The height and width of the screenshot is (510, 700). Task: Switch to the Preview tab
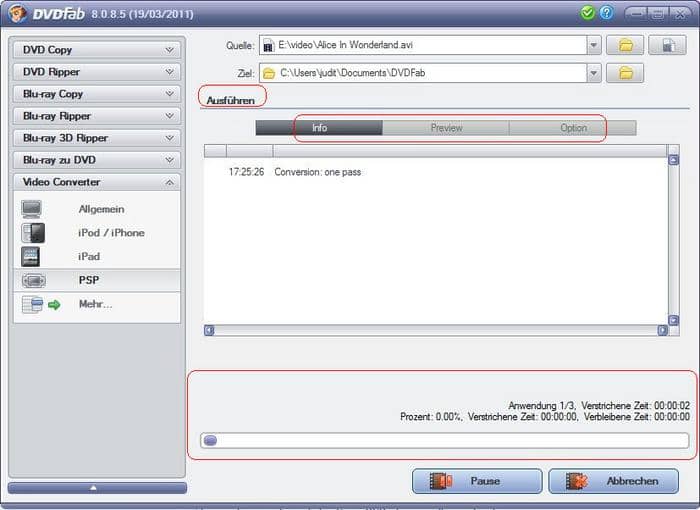pyautogui.click(x=446, y=128)
